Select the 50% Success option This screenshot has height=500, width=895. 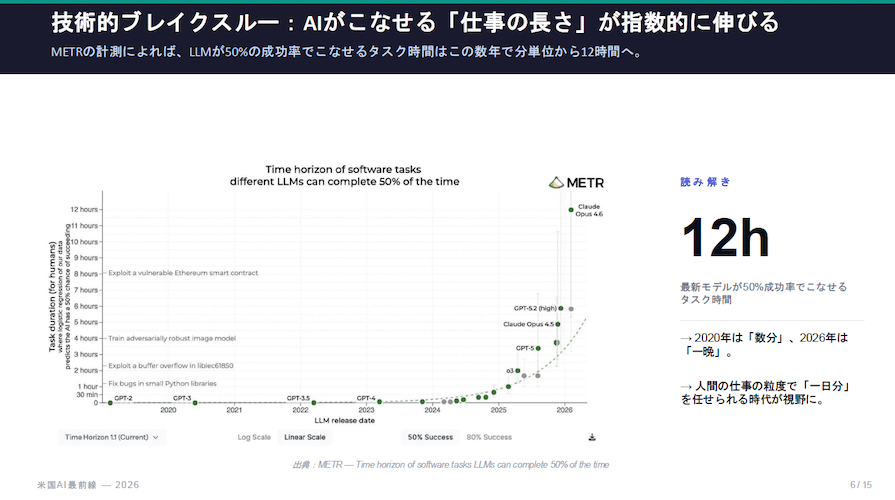pos(430,437)
